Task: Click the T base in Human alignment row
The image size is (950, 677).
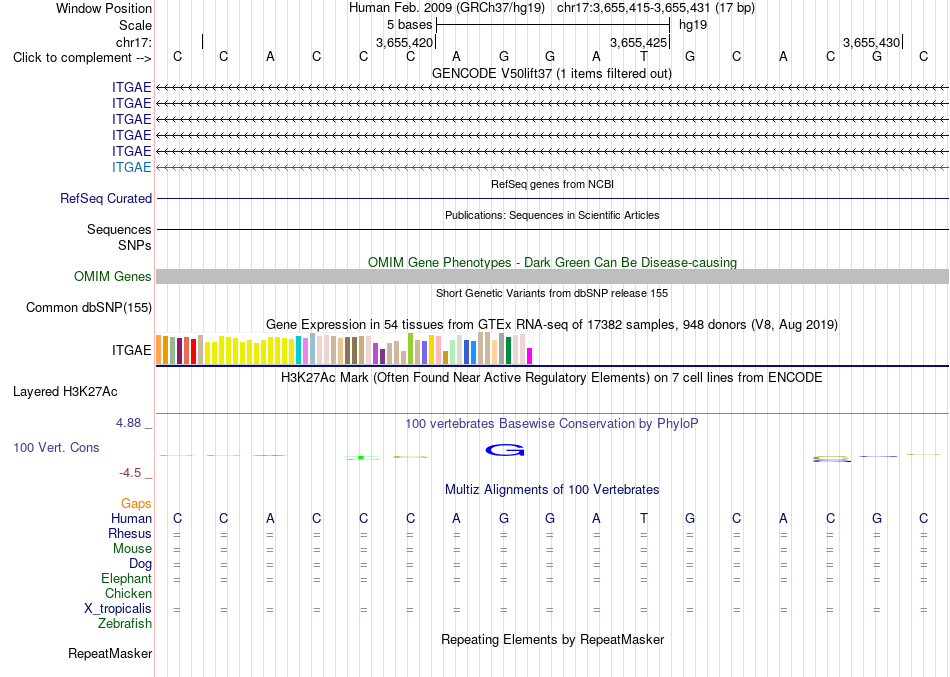Action: pos(643,518)
